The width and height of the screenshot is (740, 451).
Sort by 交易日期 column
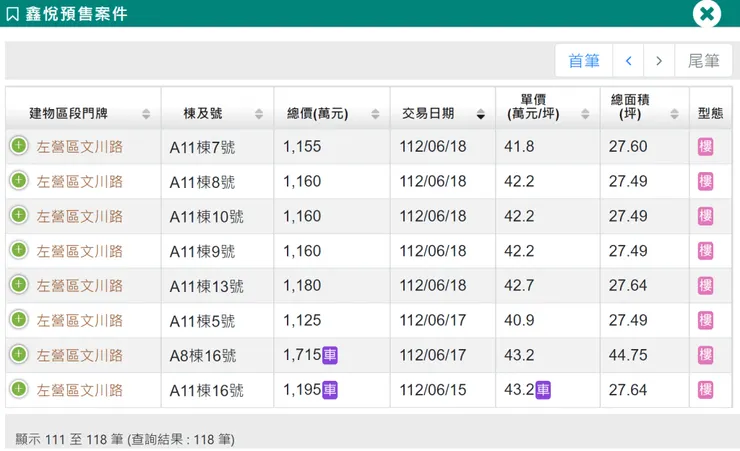coord(443,108)
